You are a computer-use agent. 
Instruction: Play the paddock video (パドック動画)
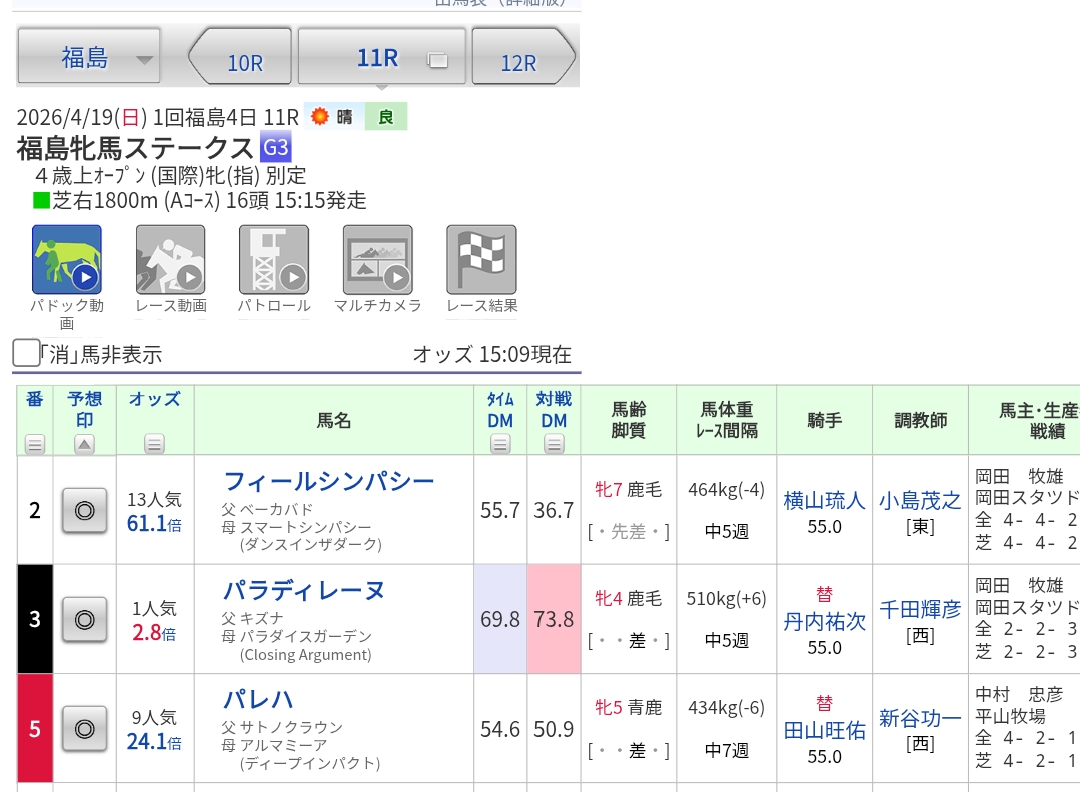(x=67, y=260)
